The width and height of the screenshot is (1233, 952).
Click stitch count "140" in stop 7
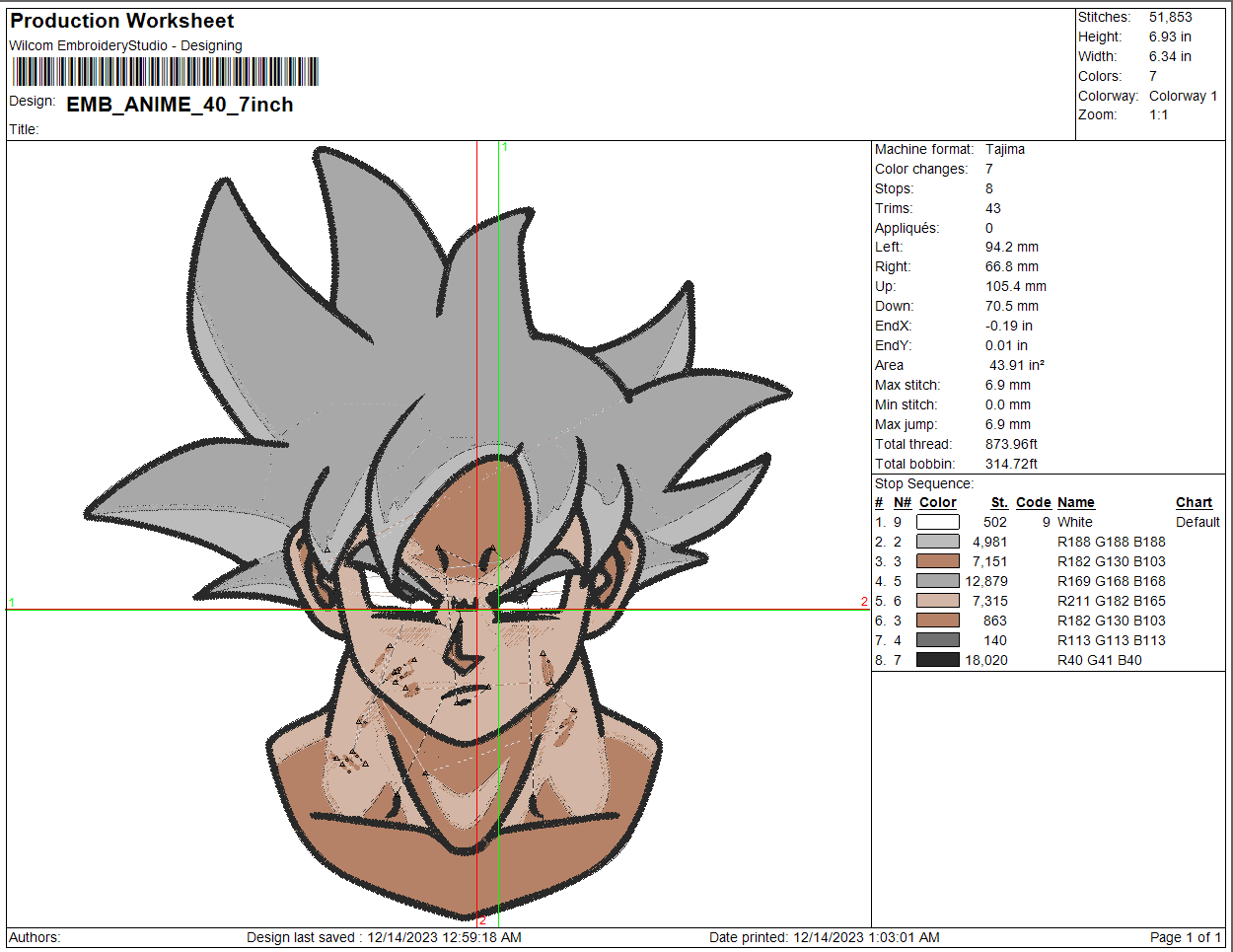[995, 640]
